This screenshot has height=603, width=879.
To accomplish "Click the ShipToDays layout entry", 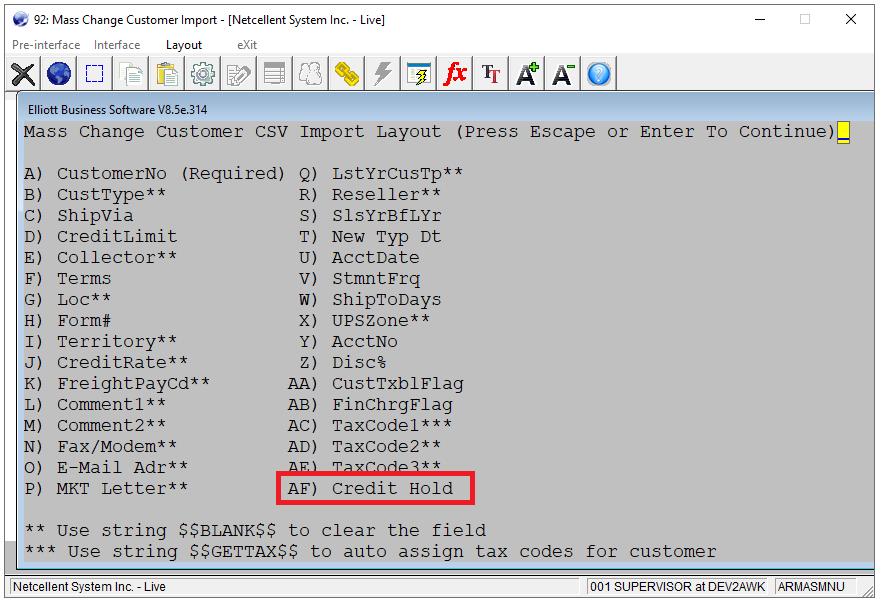I will (370, 300).
